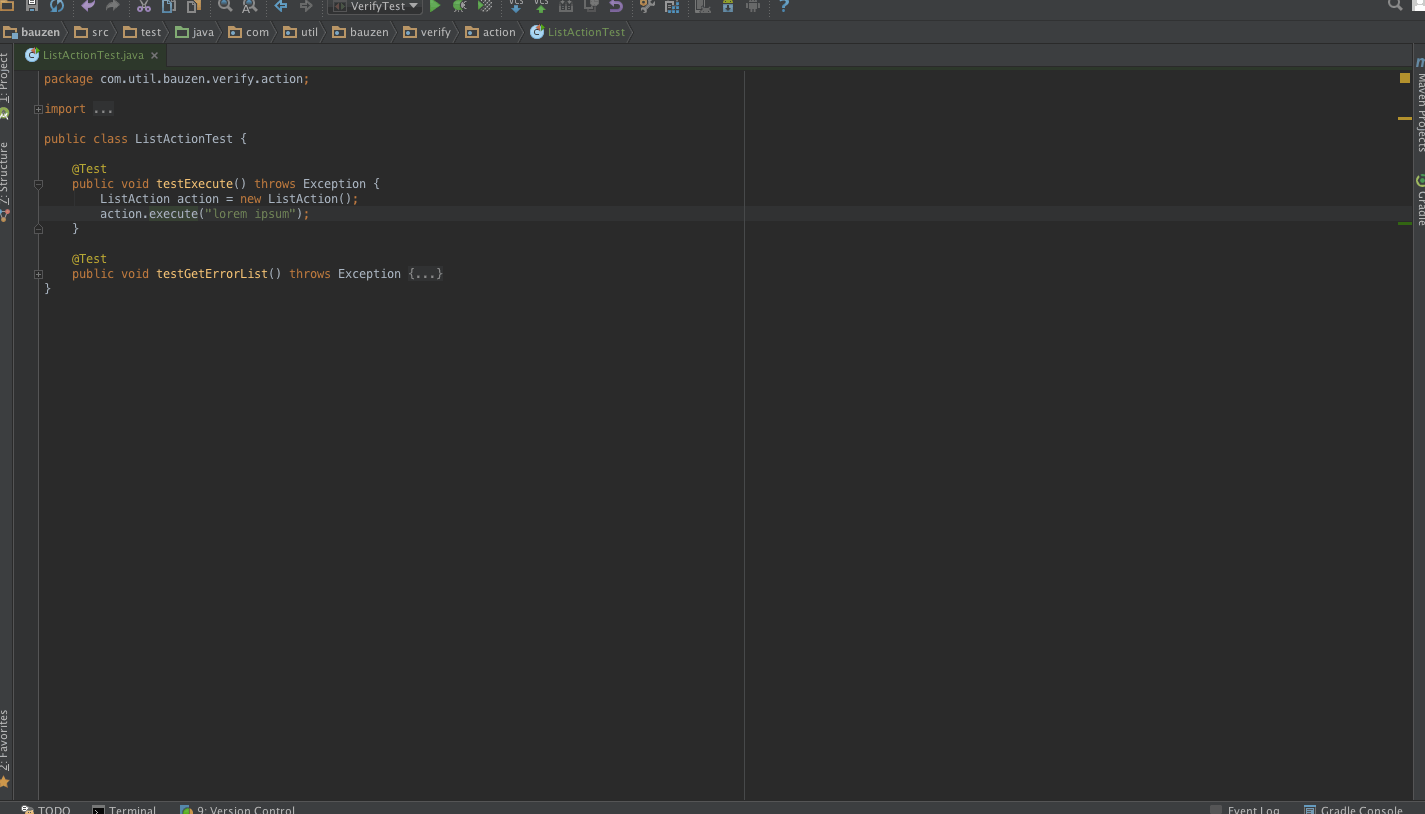Run the VerifyTest configuration with the green arrow
The height and width of the screenshot is (814, 1425).
(x=435, y=6)
